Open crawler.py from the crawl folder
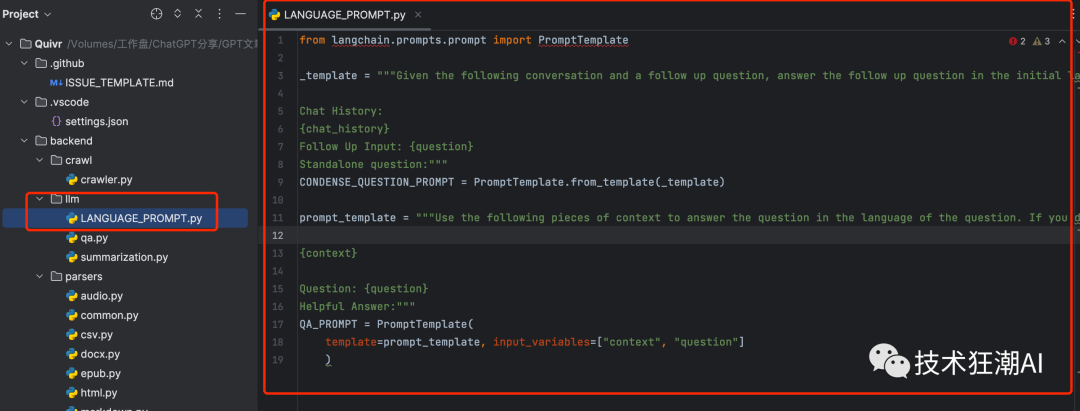The height and width of the screenshot is (411, 1080). point(105,180)
